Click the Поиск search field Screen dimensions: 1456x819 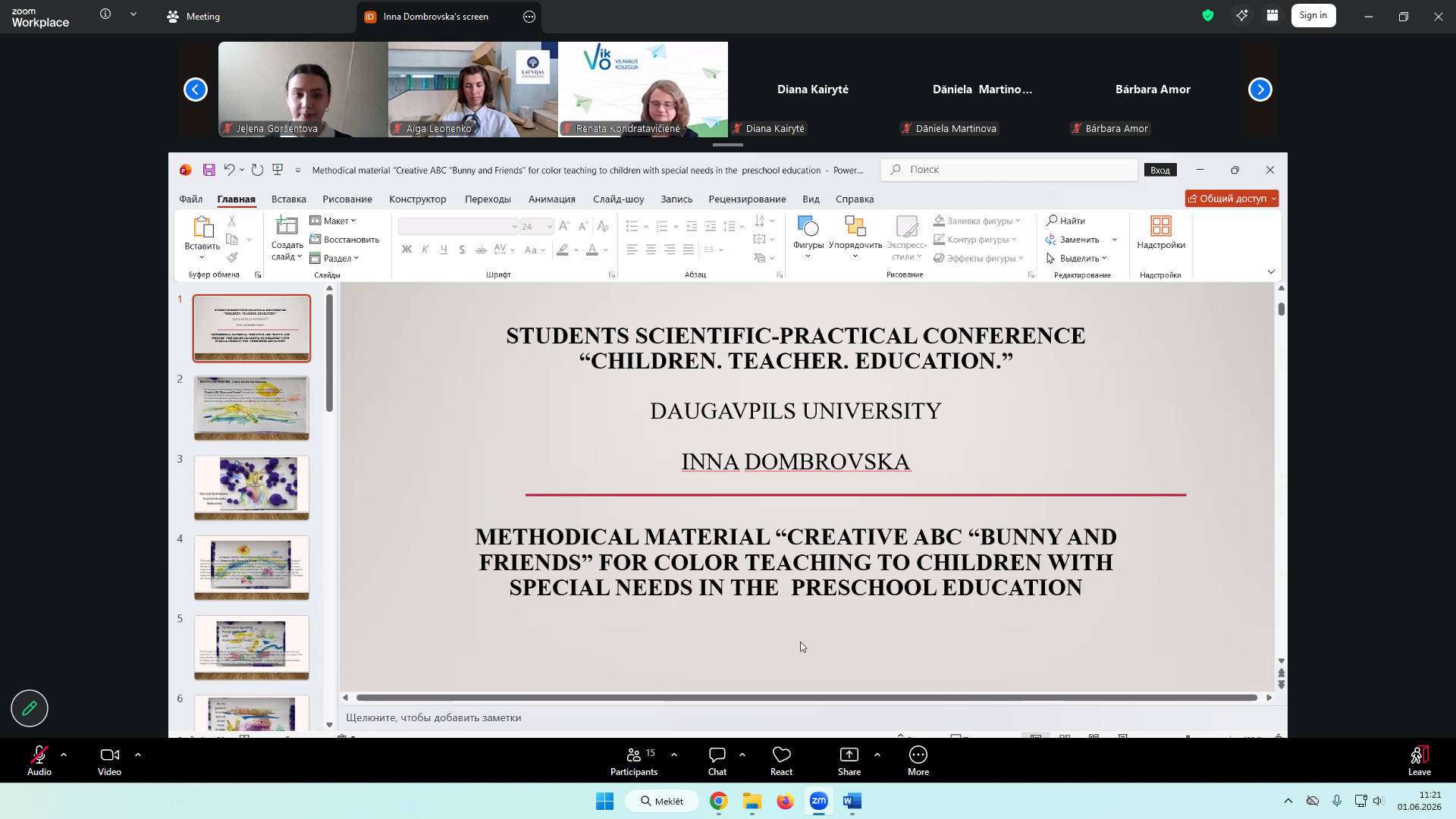[1009, 170]
